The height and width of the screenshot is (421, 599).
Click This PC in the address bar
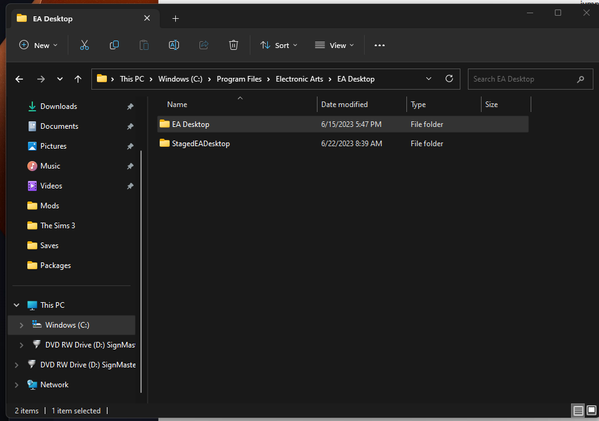click(x=132, y=79)
